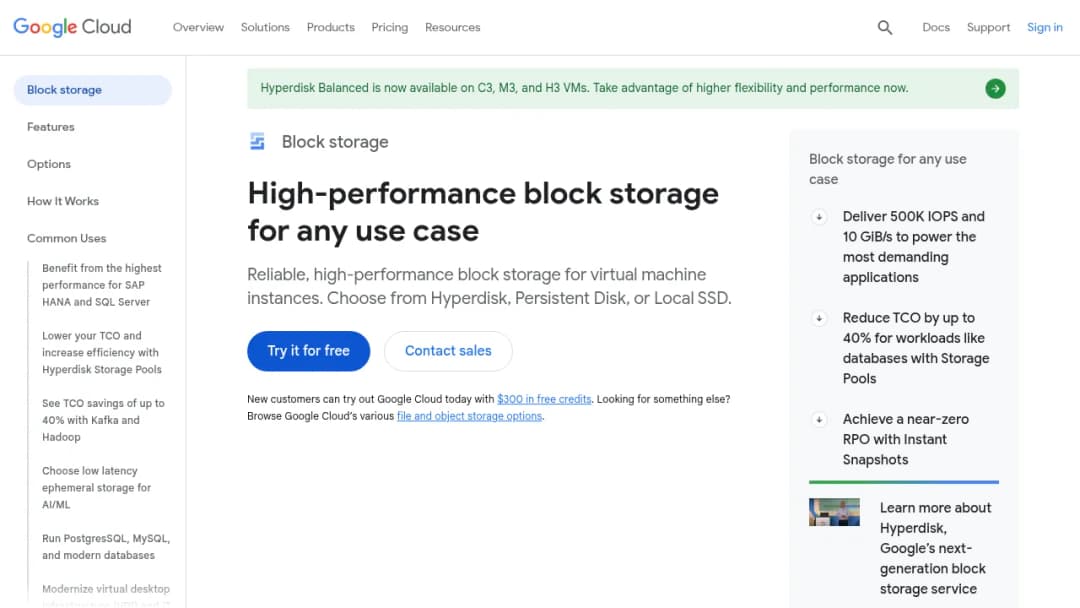Expand the Deliver 500K IOPS item arrow

pyautogui.click(x=819, y=217)
